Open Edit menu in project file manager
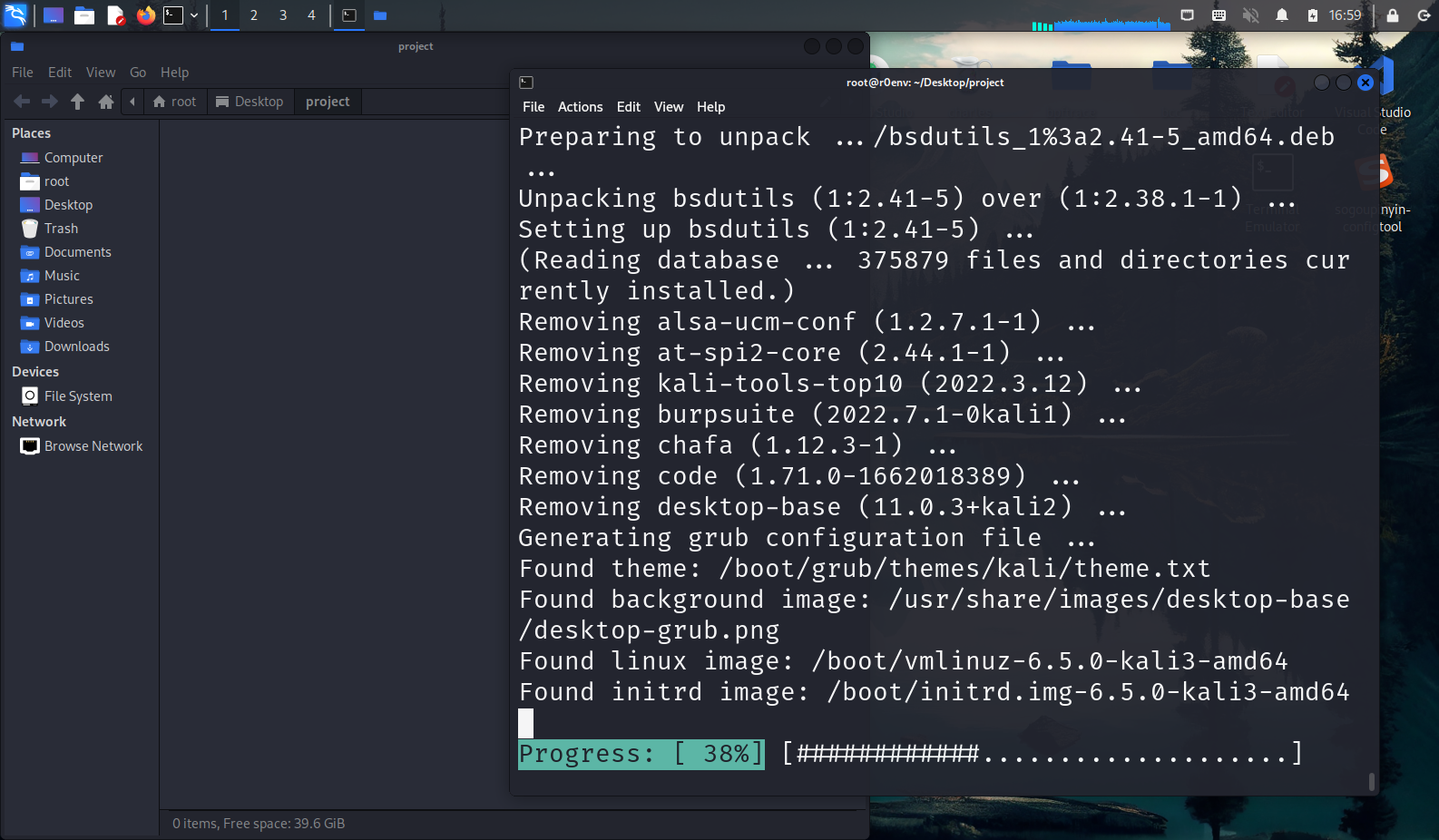 tap(60, 73)
